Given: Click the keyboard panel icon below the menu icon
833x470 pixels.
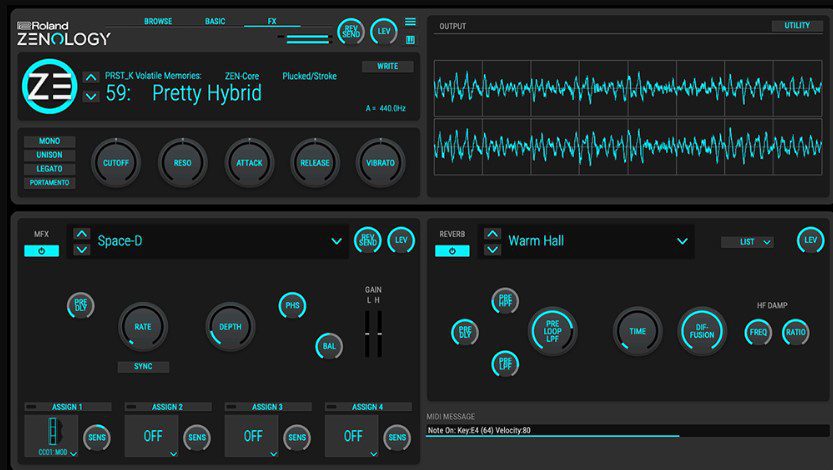Looking at the screenshot, I should click(410, 40).
